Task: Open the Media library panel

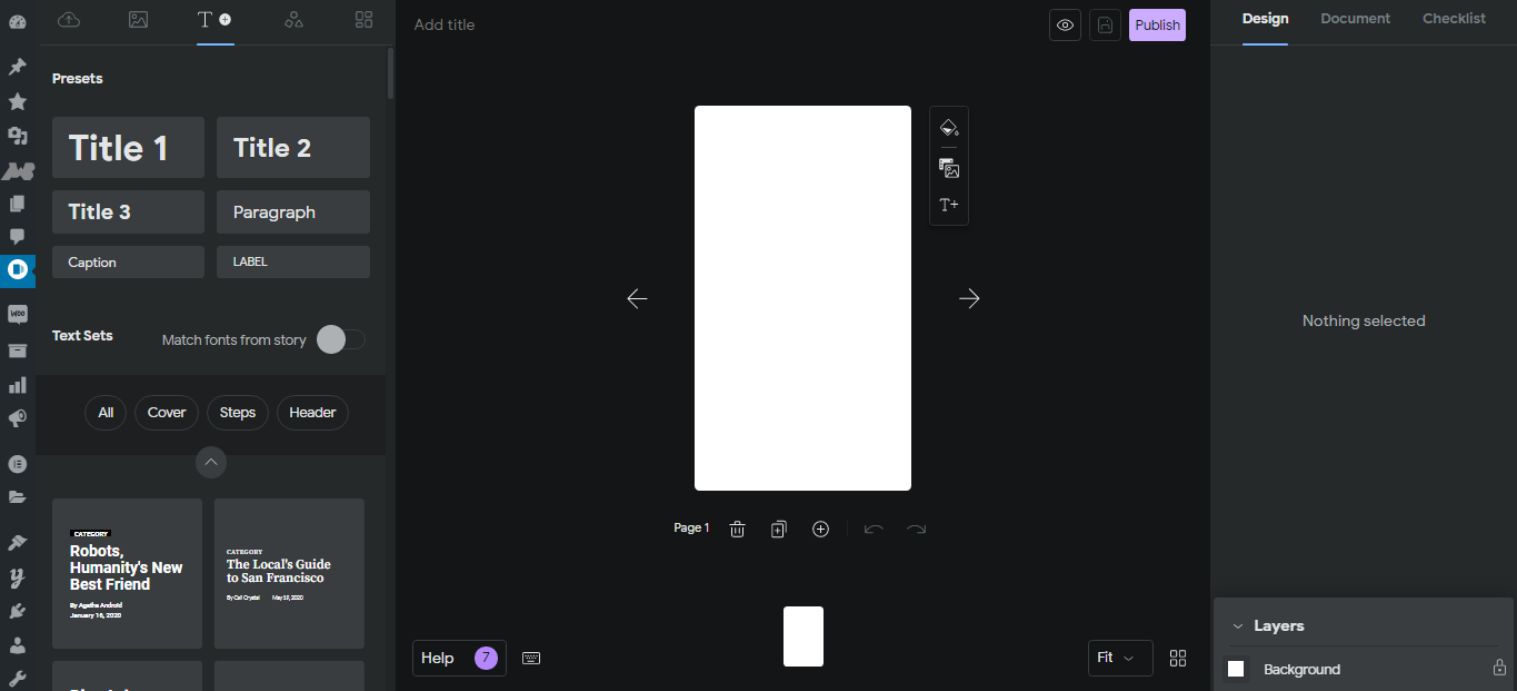Action: point(138,19)
